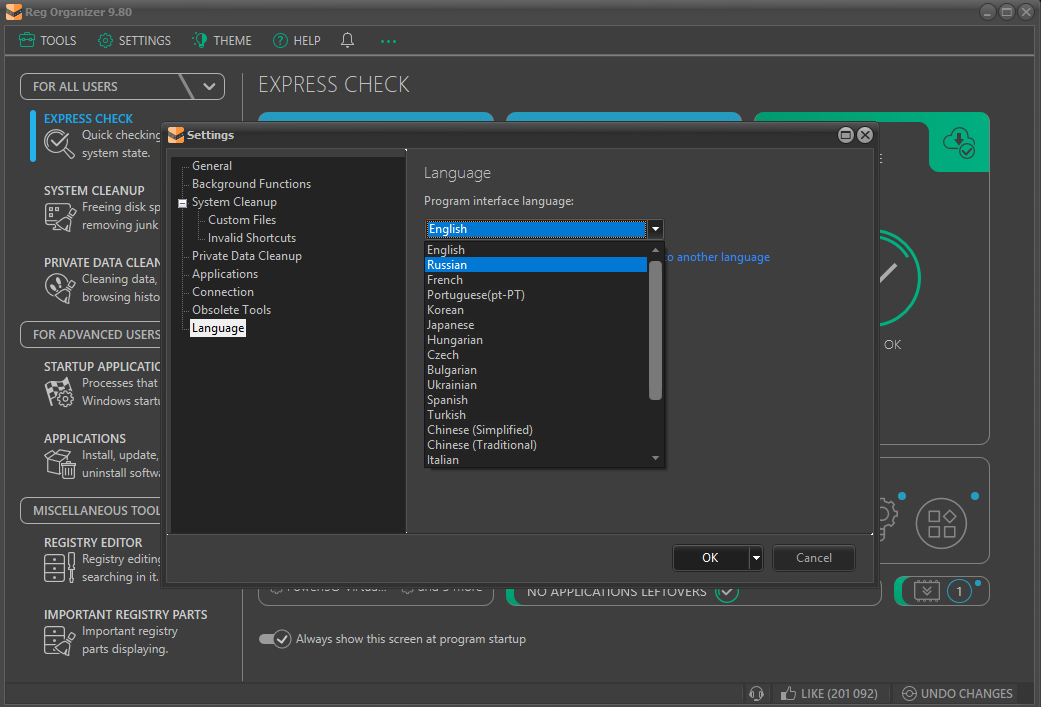Close the Settings dialog with X
The height and width of the screenshot is (707, 1041).
tap(864, 135)
